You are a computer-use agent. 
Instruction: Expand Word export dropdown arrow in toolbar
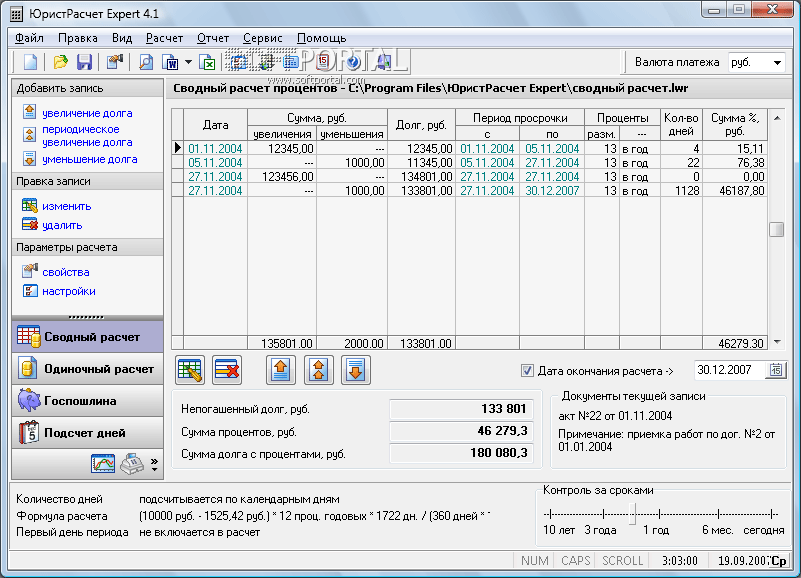pyautogui.click(x=188, y=62)
